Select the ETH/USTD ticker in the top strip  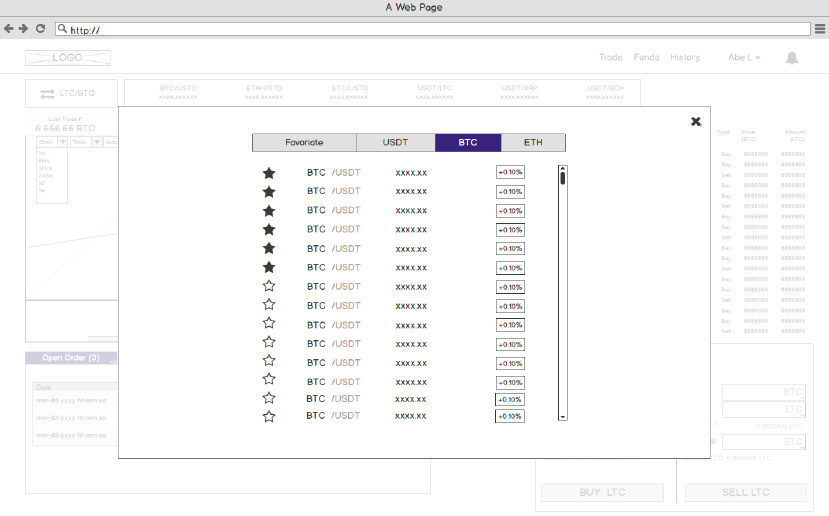click(x=264, y=92)
